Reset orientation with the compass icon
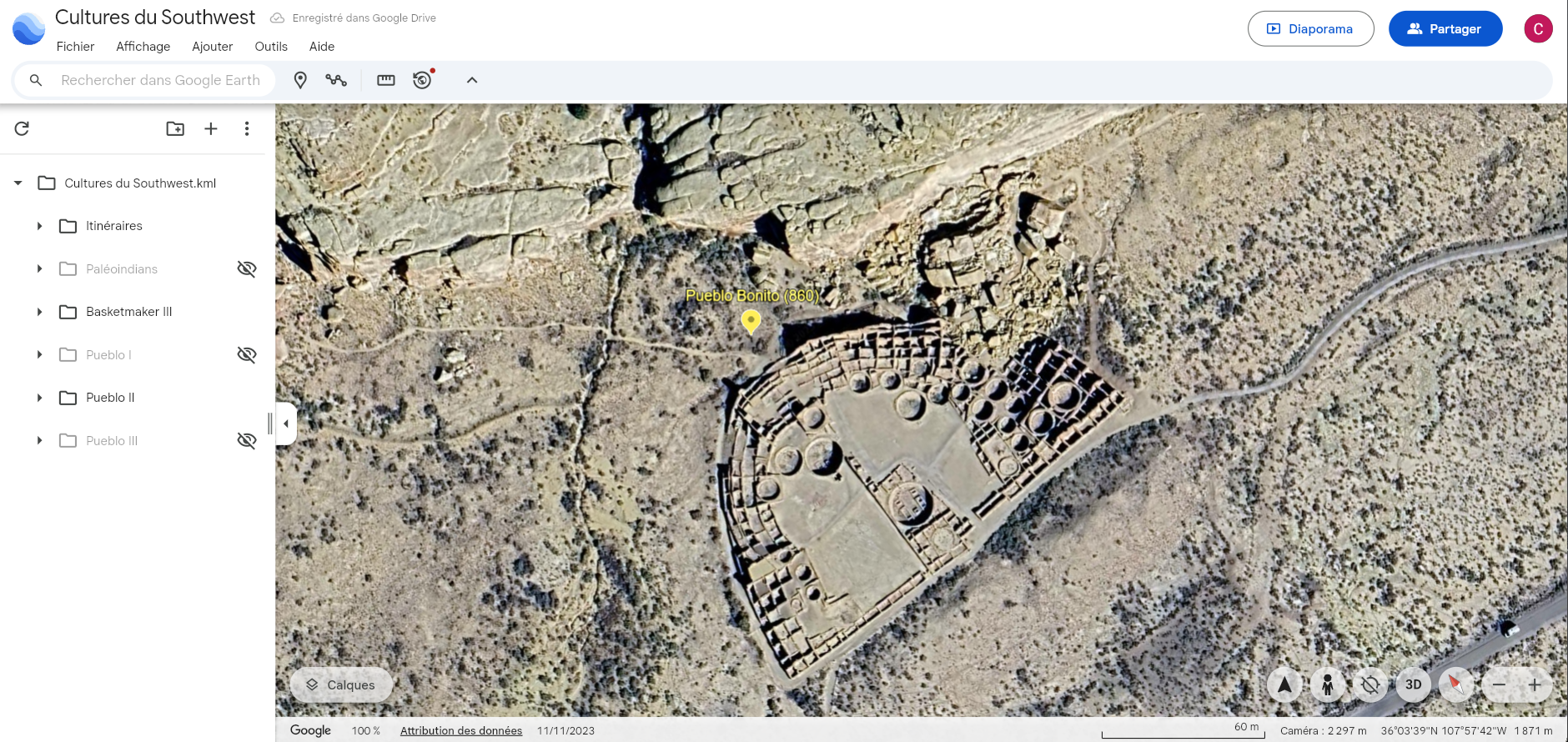Screen dimensions: 1568x742 click(x=1455, y=684)
